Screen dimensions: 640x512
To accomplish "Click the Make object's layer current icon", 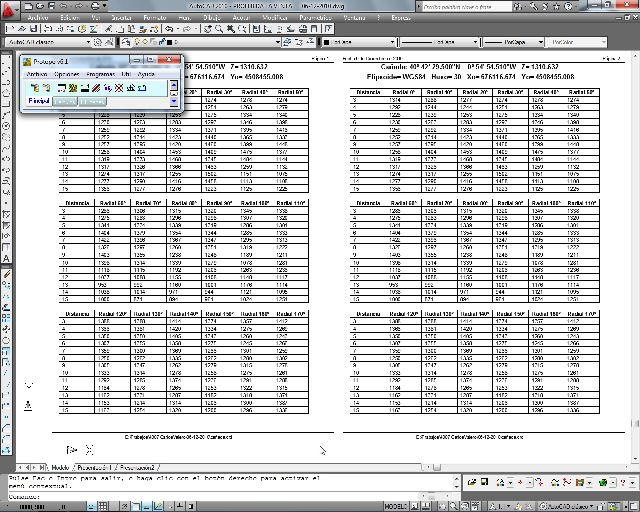I will [287, 42].
